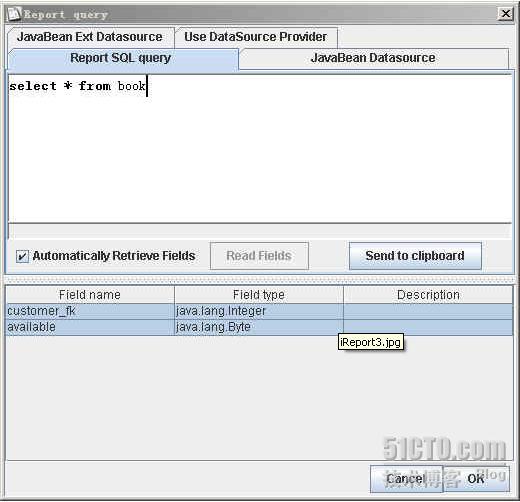Toggle Automatically Retrieve Fields checkbox
The width and height of the screenshot is (520, 502).
[x=22, y=256]
